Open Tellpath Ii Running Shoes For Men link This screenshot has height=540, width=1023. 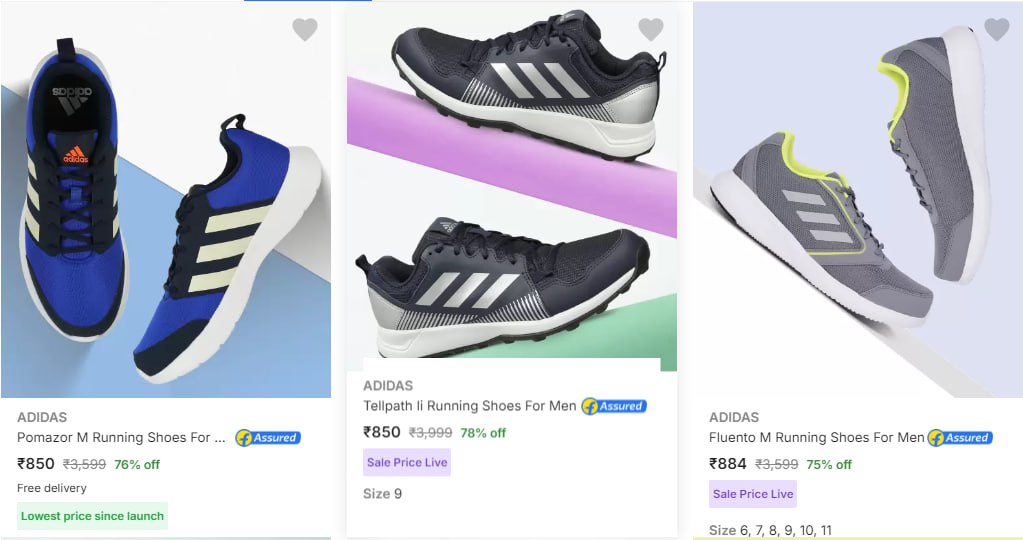point(469,406)
